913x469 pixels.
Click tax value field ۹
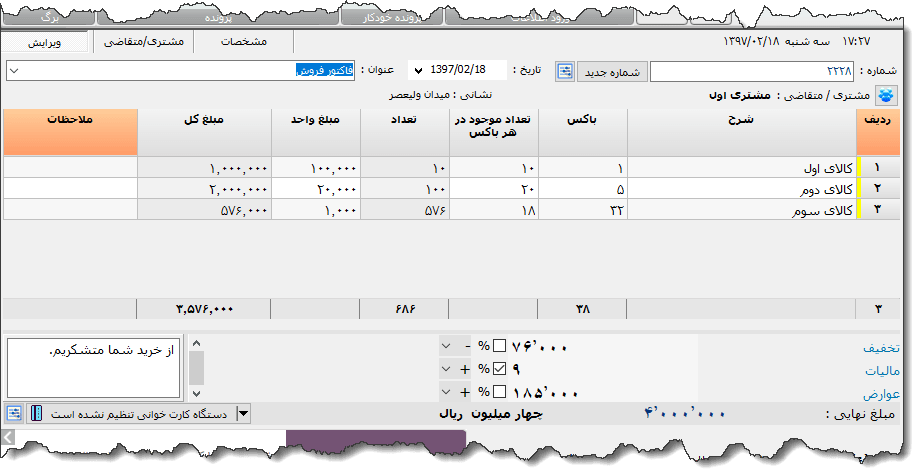tap(603, 369)
